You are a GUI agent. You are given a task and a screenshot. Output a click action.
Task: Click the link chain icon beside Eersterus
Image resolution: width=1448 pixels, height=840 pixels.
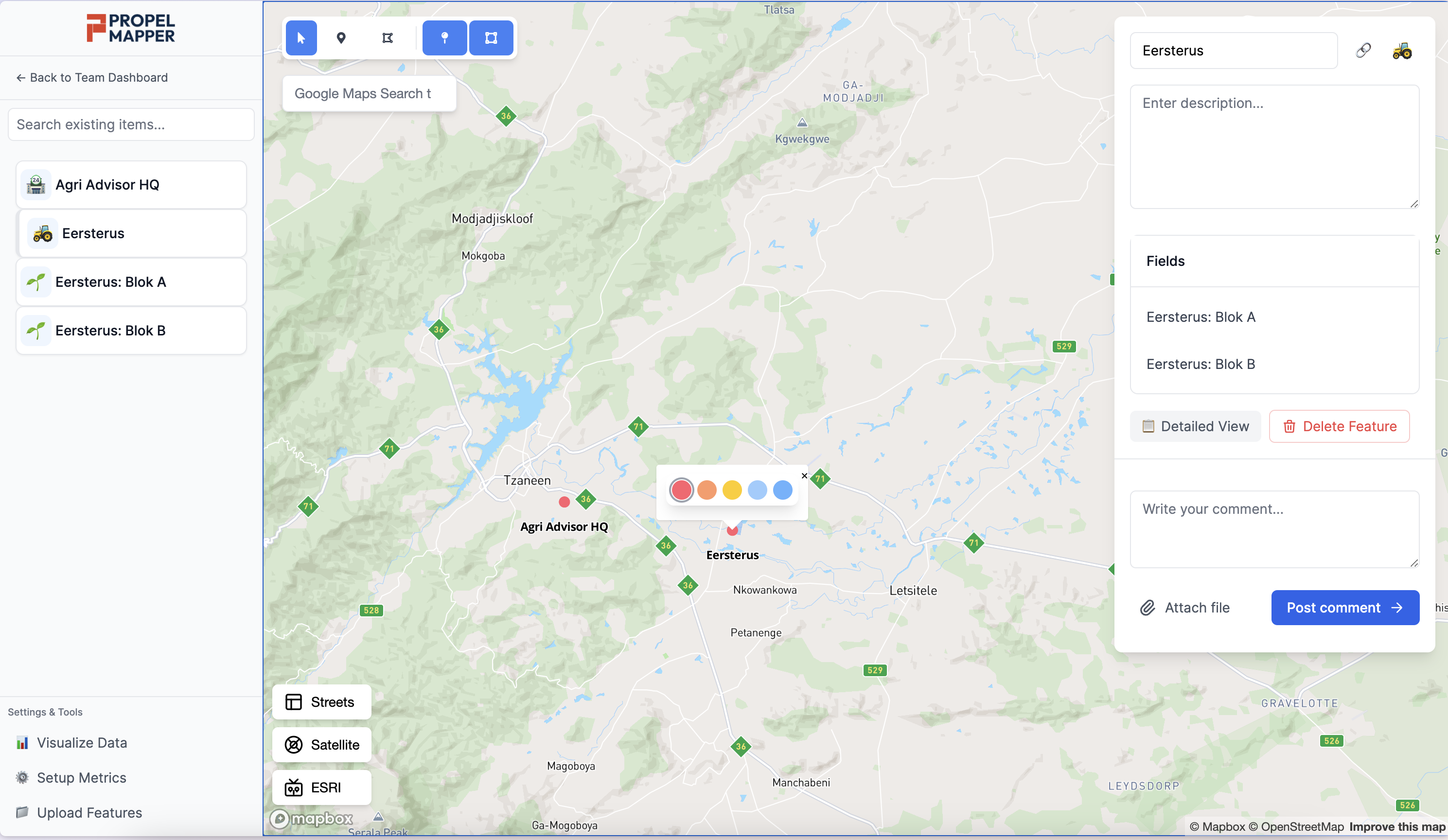(1363, 51)
